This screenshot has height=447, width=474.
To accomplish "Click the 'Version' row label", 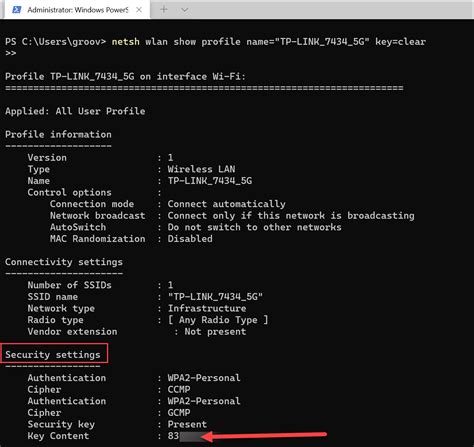I will click(47, 158).
